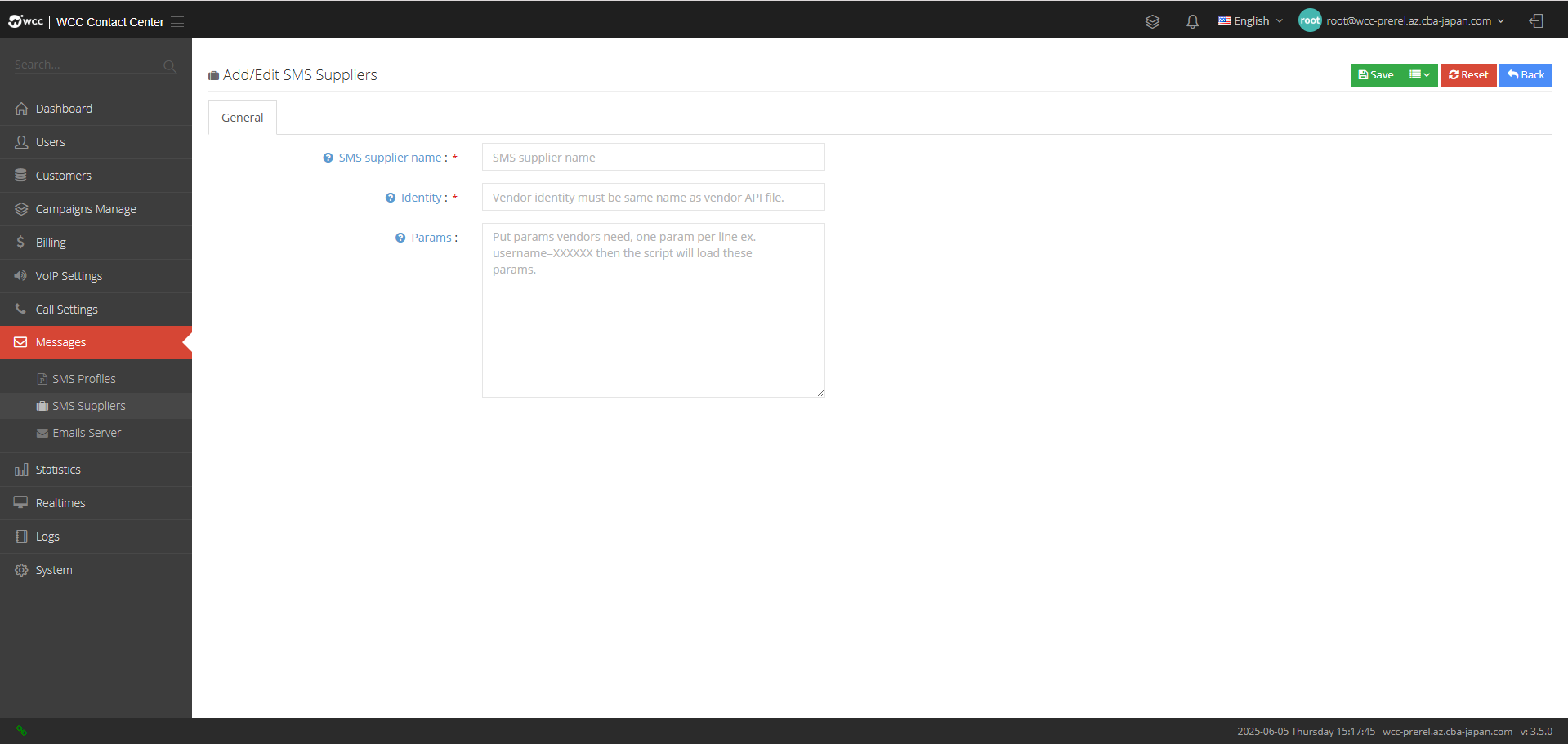This screenshot has width=1568, height=744.
Task: Click the Messages envelope icon
Action: pos(21,342)
